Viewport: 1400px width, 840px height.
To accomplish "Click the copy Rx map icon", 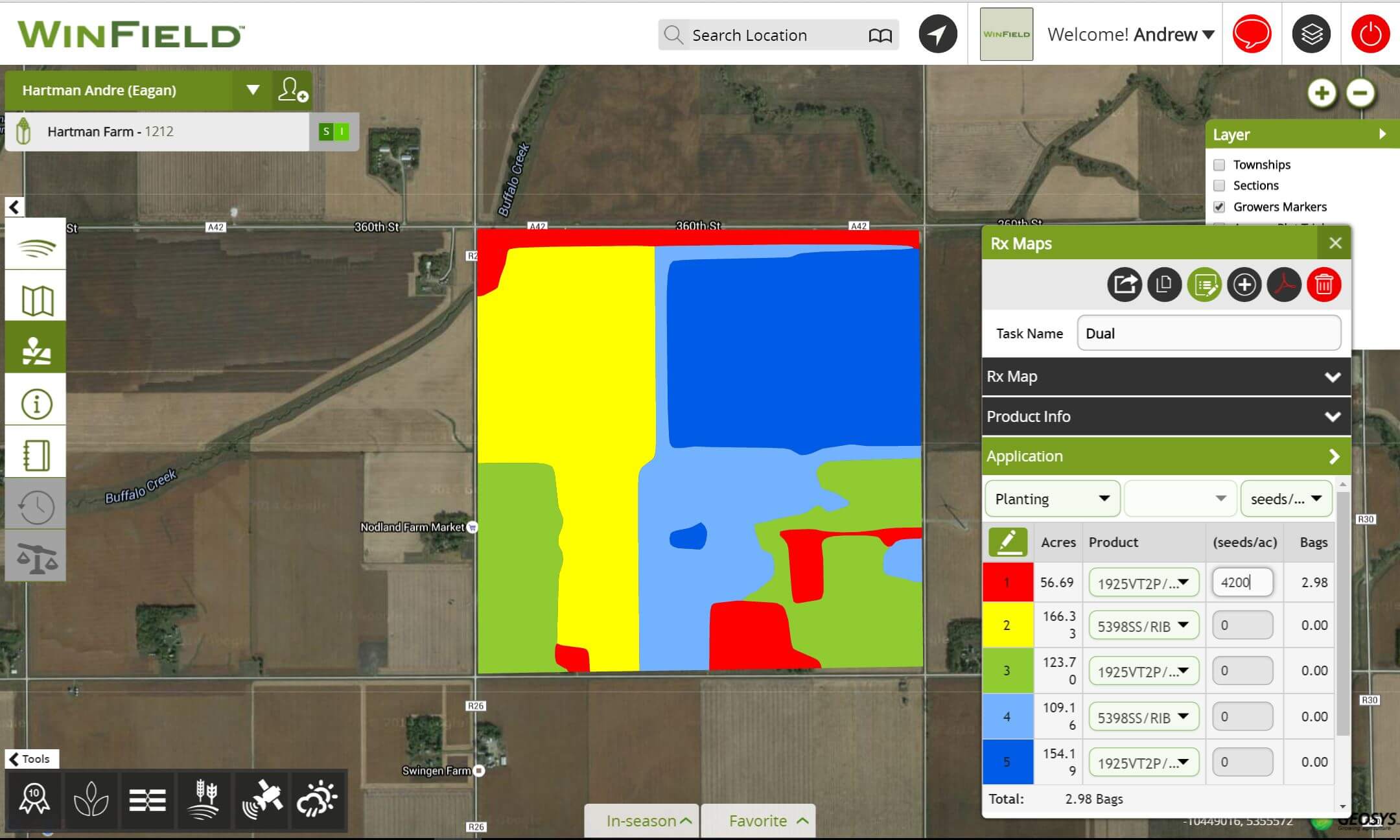I will click(1164, 285).
